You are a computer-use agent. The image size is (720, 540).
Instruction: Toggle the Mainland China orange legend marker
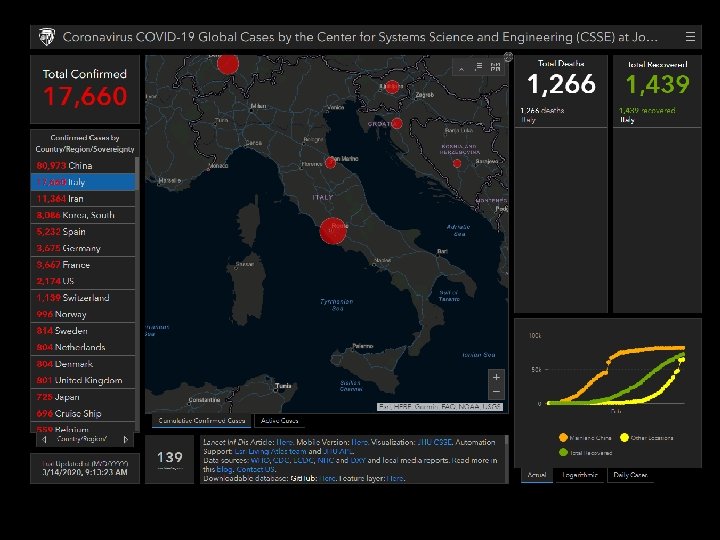[563, 438]
